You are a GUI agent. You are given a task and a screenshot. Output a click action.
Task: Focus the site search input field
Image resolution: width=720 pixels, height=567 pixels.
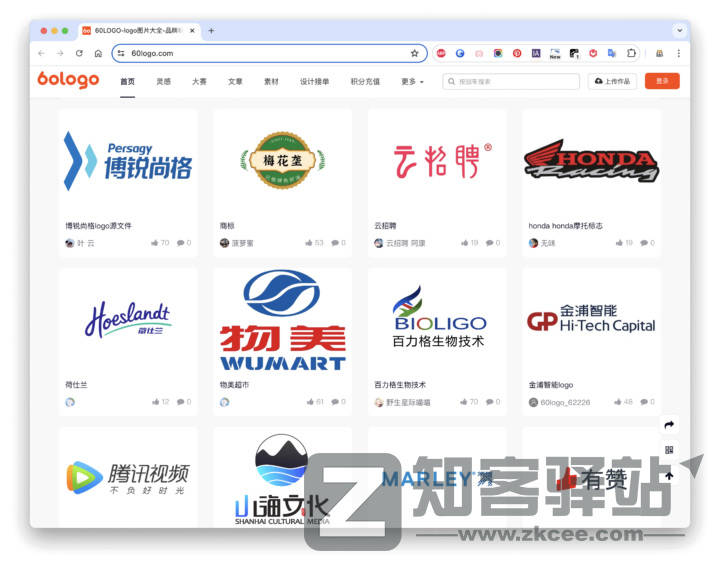click(x=511, y=81)
